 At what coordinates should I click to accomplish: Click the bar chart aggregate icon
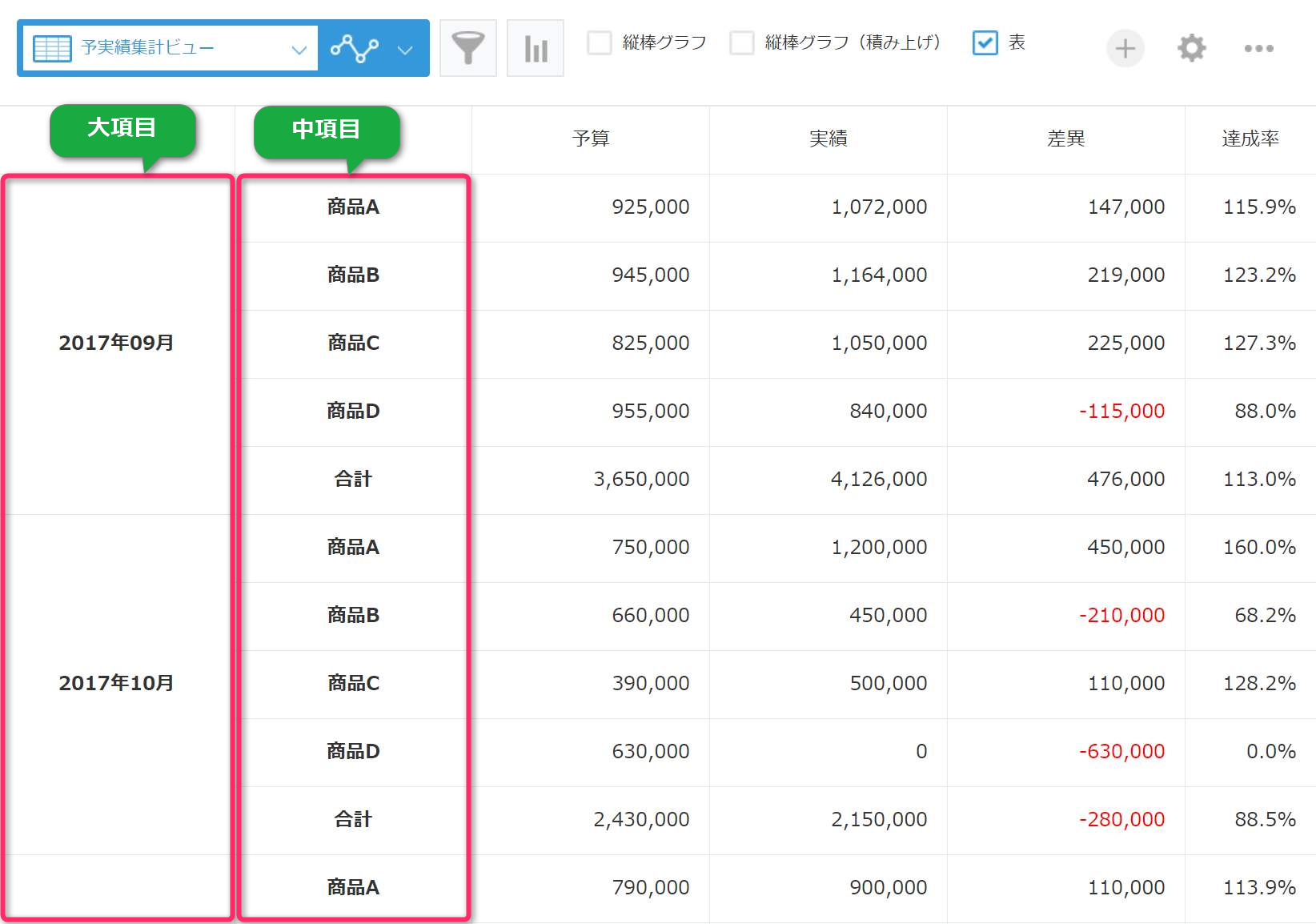click(x=536, y=48)
